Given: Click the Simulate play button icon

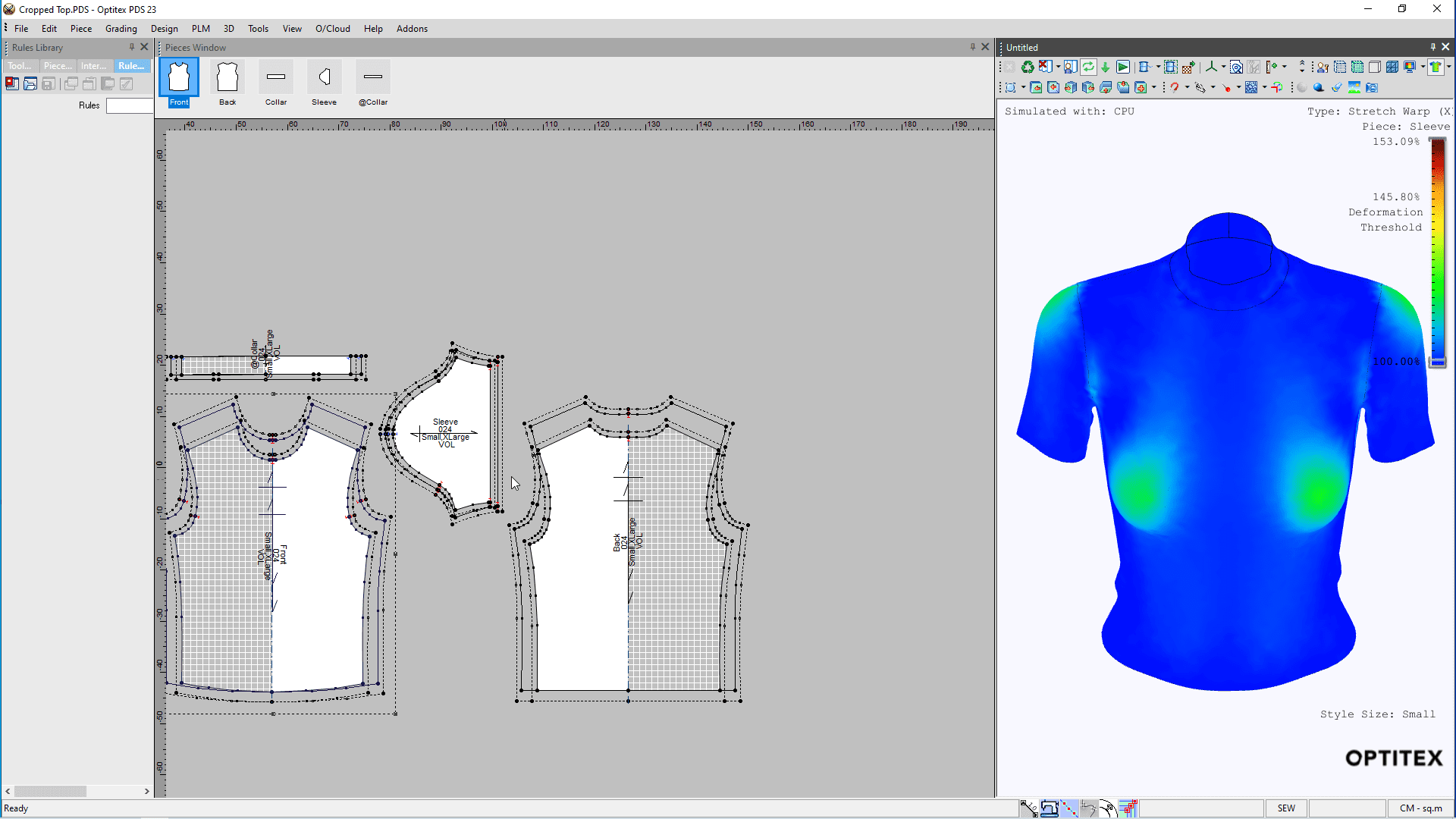Looking at the screenshot, I should 1123,67.
